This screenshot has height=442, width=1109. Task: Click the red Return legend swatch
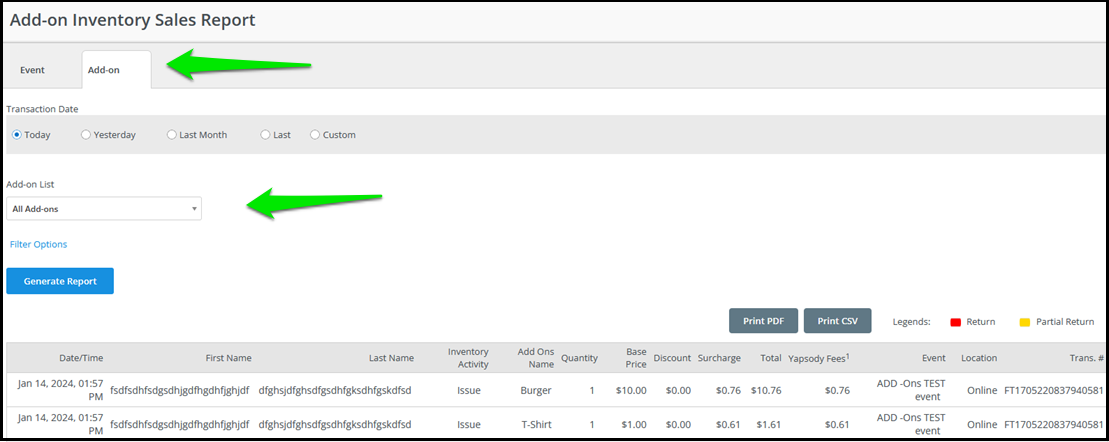pyautogui.click(x=956, y=322)
